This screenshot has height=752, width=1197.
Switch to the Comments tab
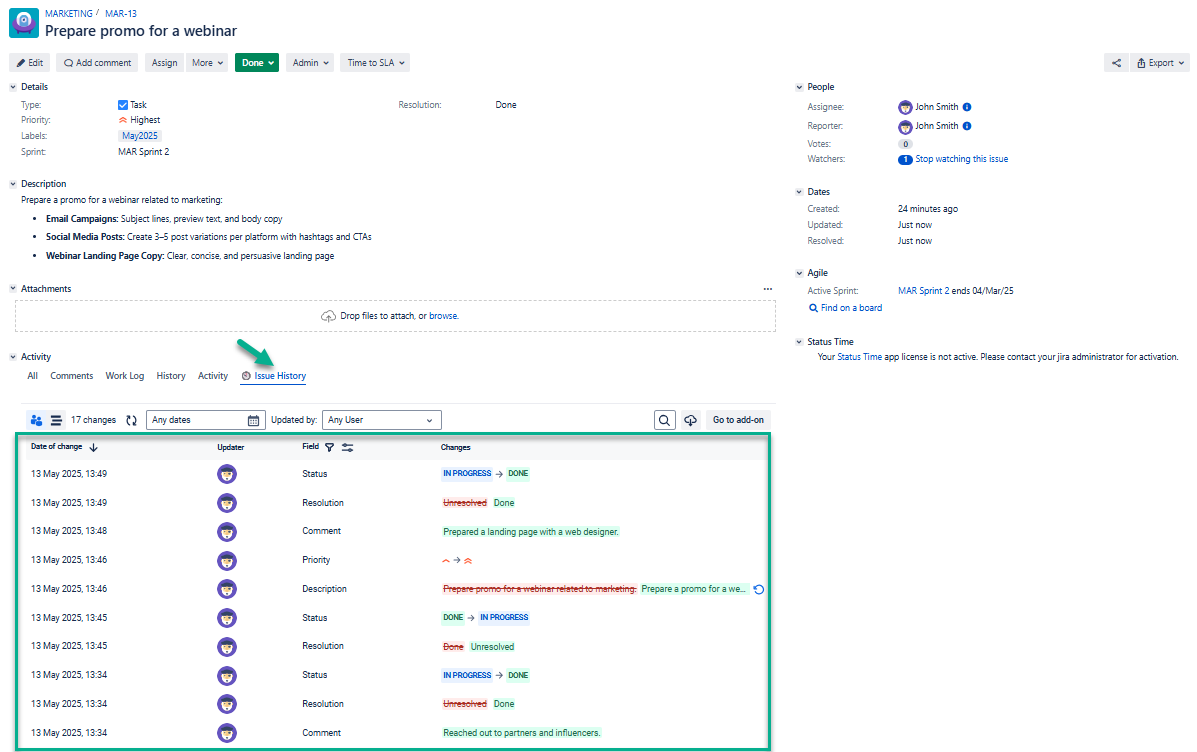tap(71, 375)
